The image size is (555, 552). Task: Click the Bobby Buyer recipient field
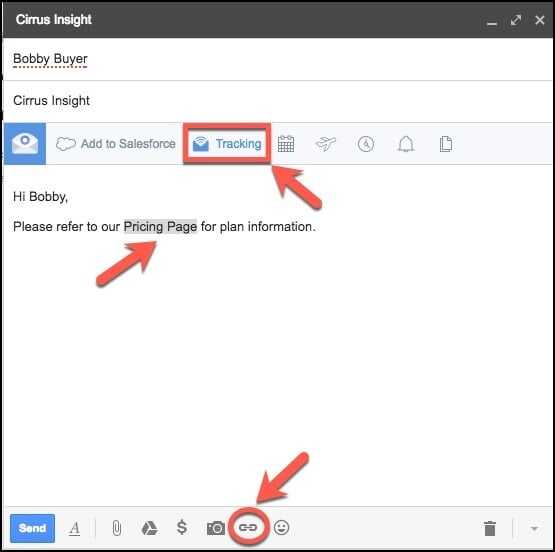pyautogui.click(x=278, y=59)
